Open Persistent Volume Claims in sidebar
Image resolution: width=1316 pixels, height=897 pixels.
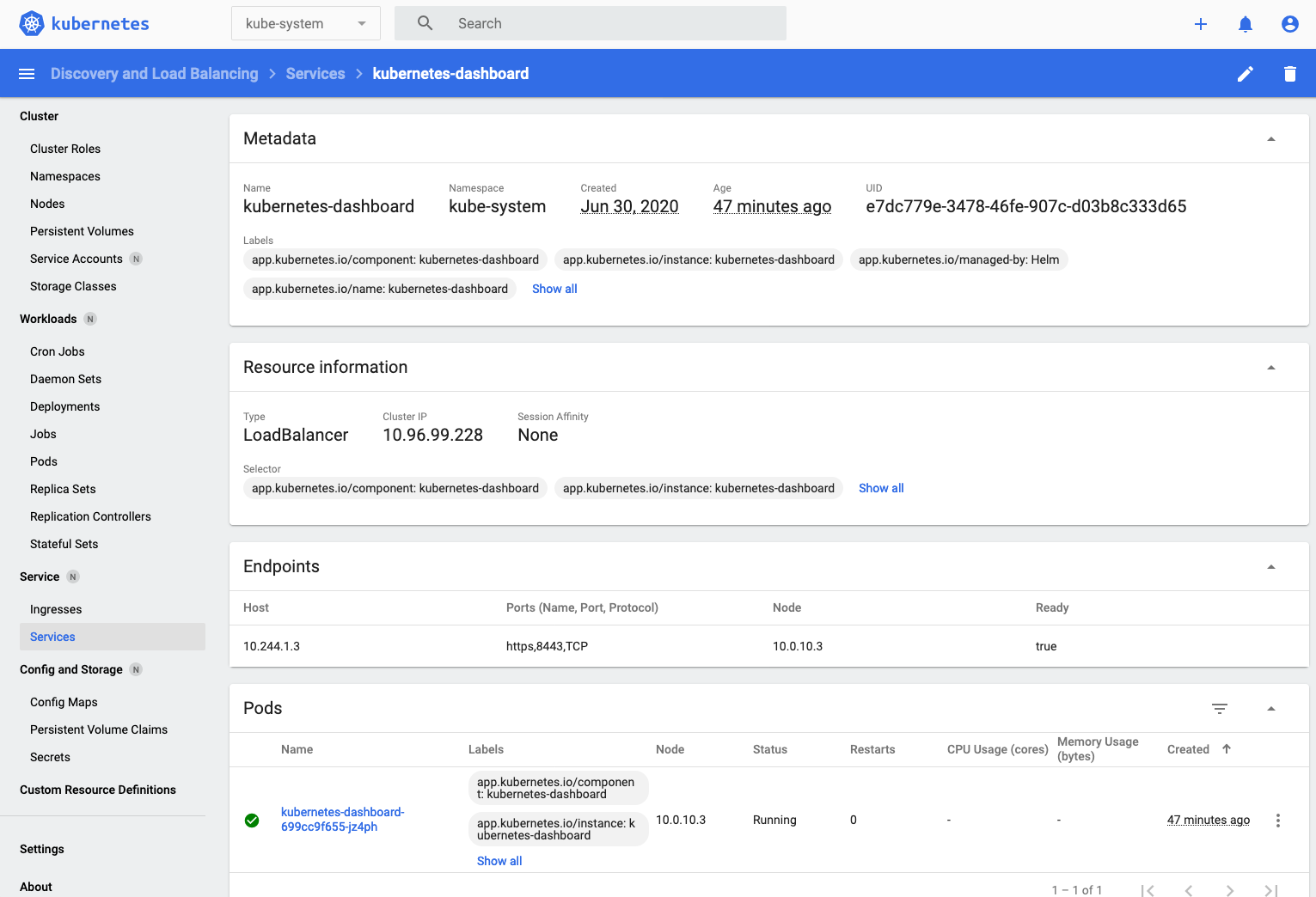[x=99, y=729]
